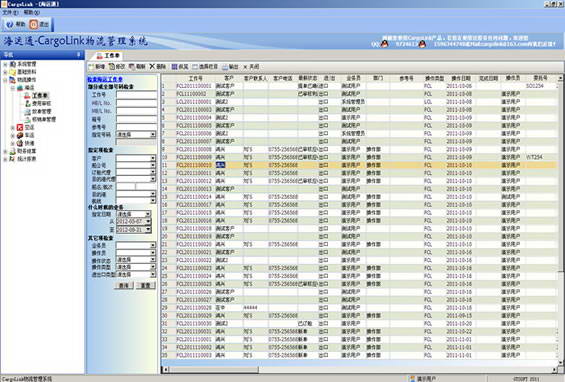Click the 工作号 input field

[x=136, y=95]
